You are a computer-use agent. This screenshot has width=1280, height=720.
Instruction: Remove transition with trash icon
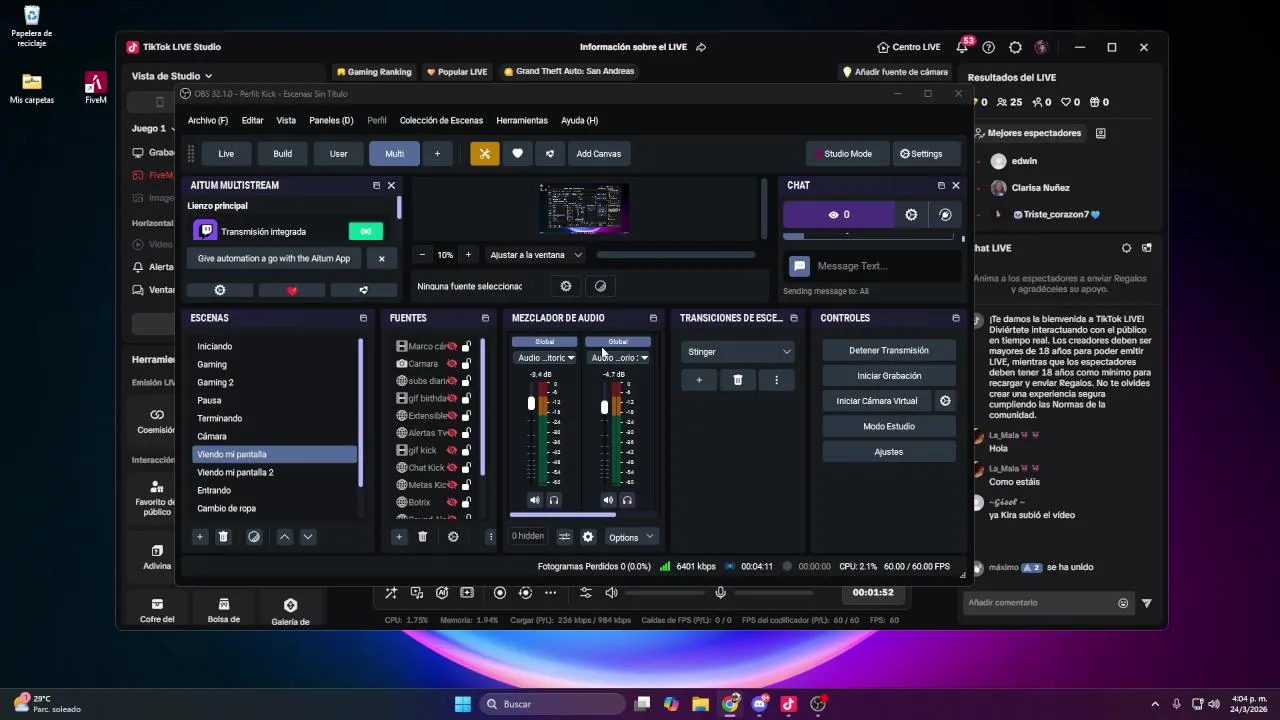(738, 380)
